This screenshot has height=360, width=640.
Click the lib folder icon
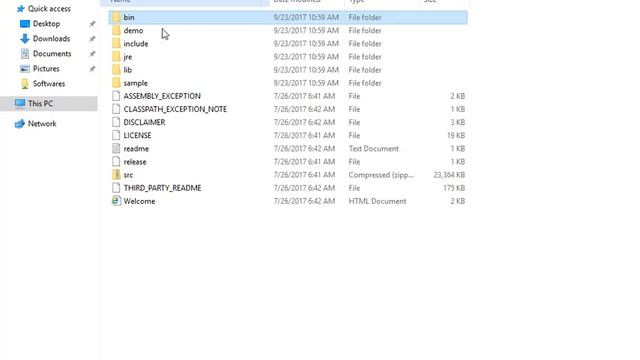pyautogui.click(x=116, y=70)
